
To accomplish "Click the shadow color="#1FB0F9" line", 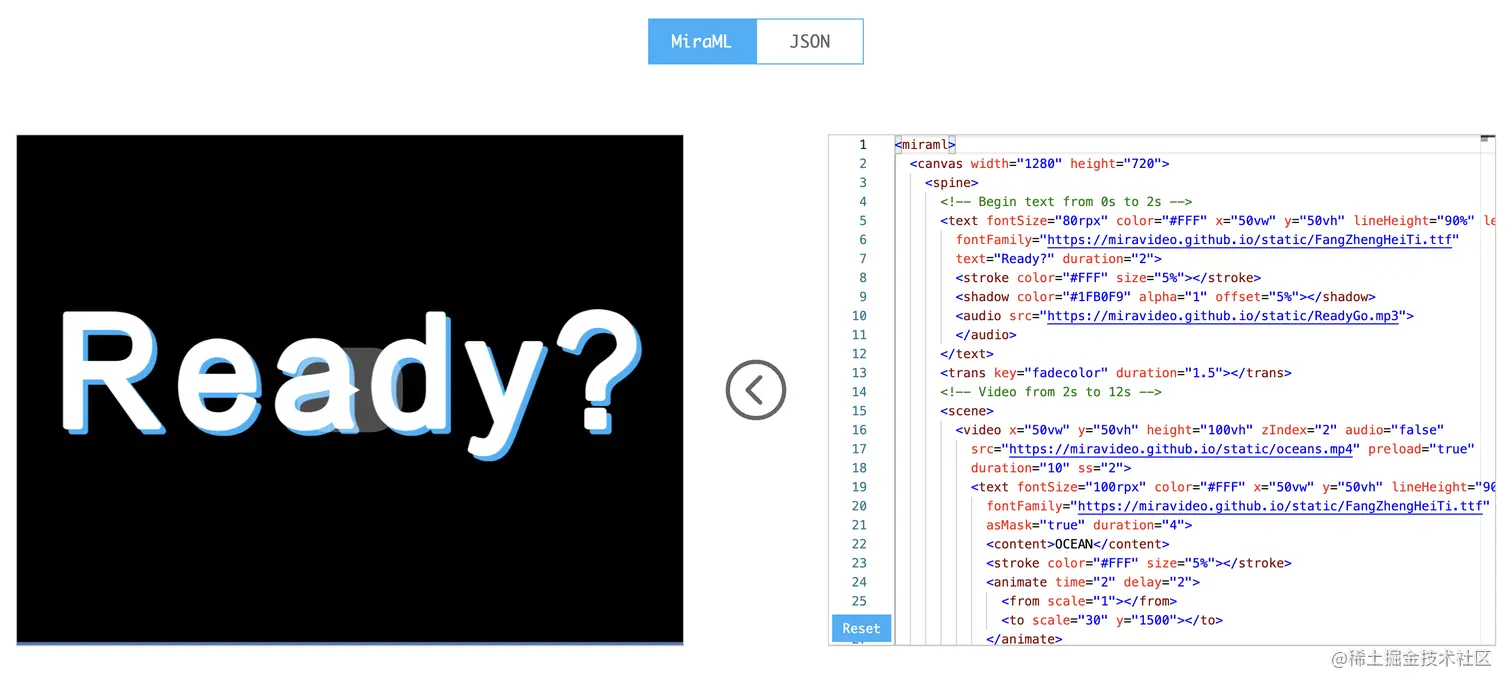I will [1166, 297].
